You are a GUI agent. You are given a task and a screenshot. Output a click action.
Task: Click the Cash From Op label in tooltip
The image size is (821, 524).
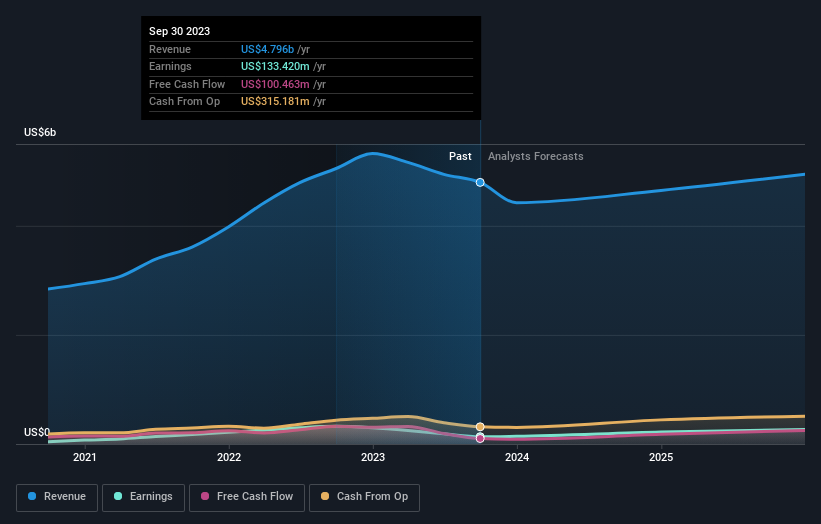tap(184, 102)
